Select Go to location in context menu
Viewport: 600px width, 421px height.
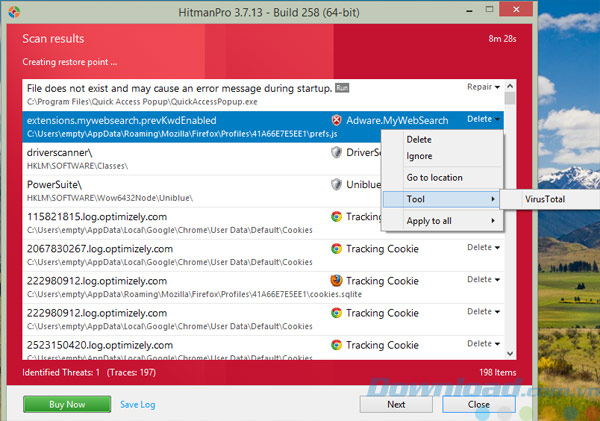pyautogui.click(x=434, y=178)
